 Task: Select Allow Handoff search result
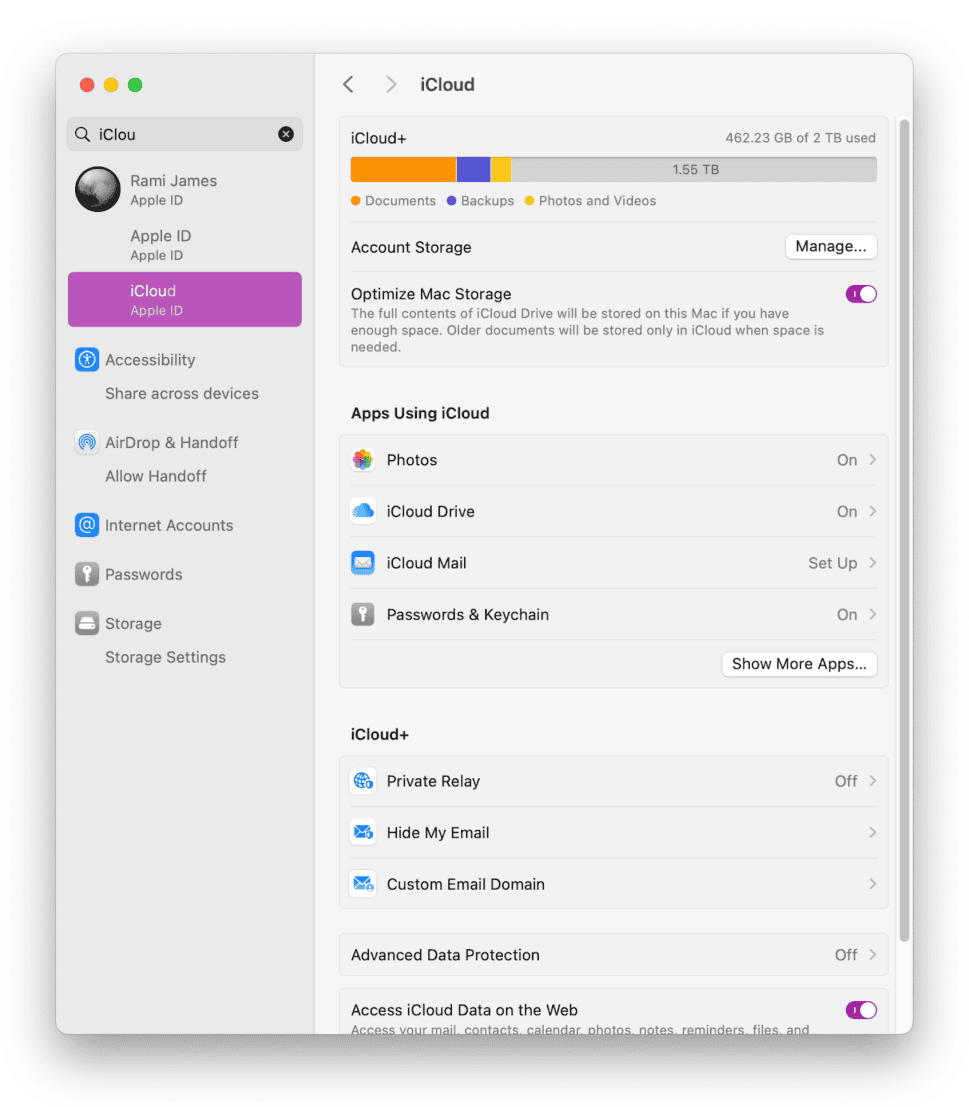tap(156, 477)
